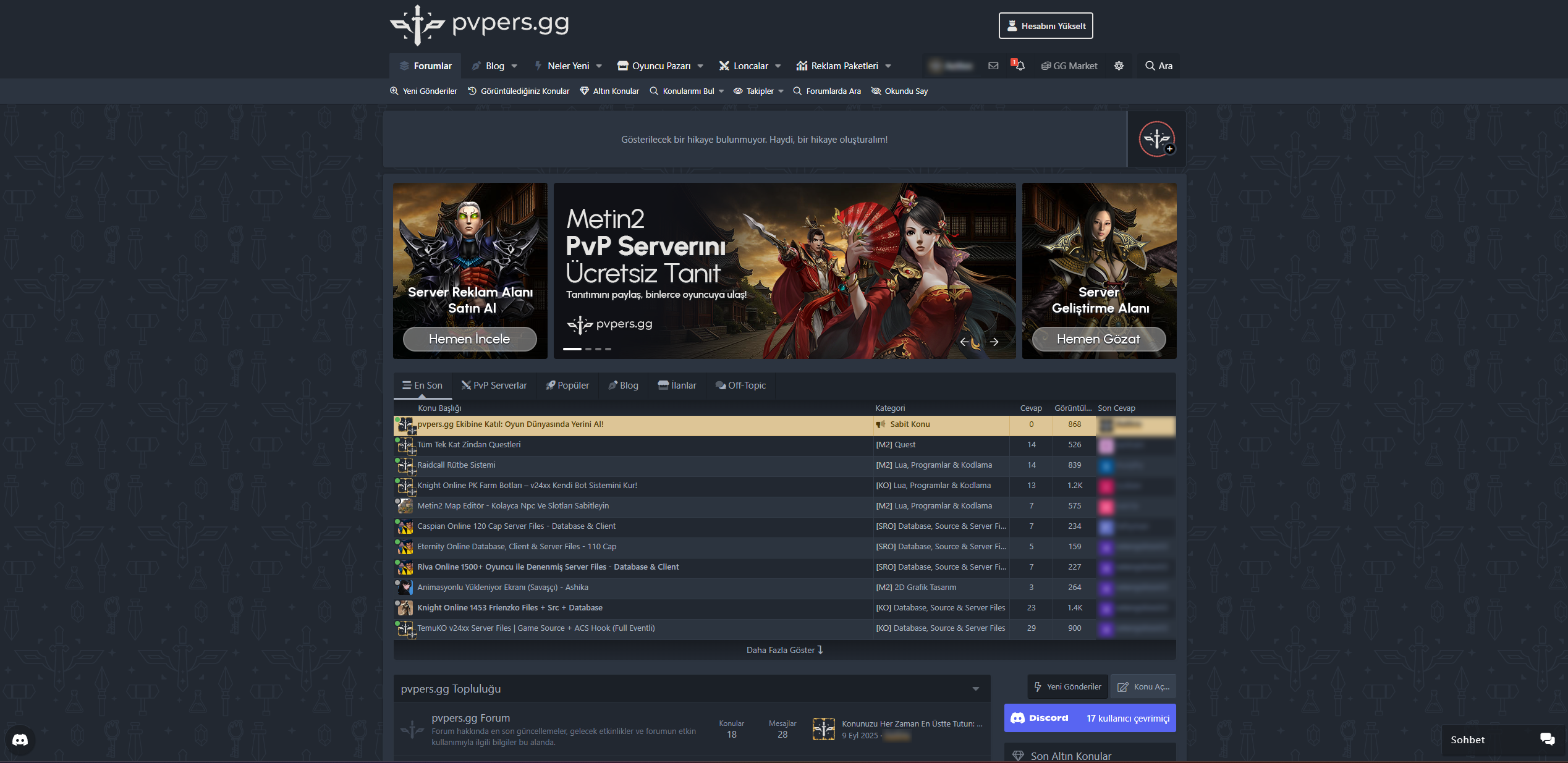Add a story via the avatar plus icon
This screenshot has height=763, width=1568.
tap(1169, 149)
